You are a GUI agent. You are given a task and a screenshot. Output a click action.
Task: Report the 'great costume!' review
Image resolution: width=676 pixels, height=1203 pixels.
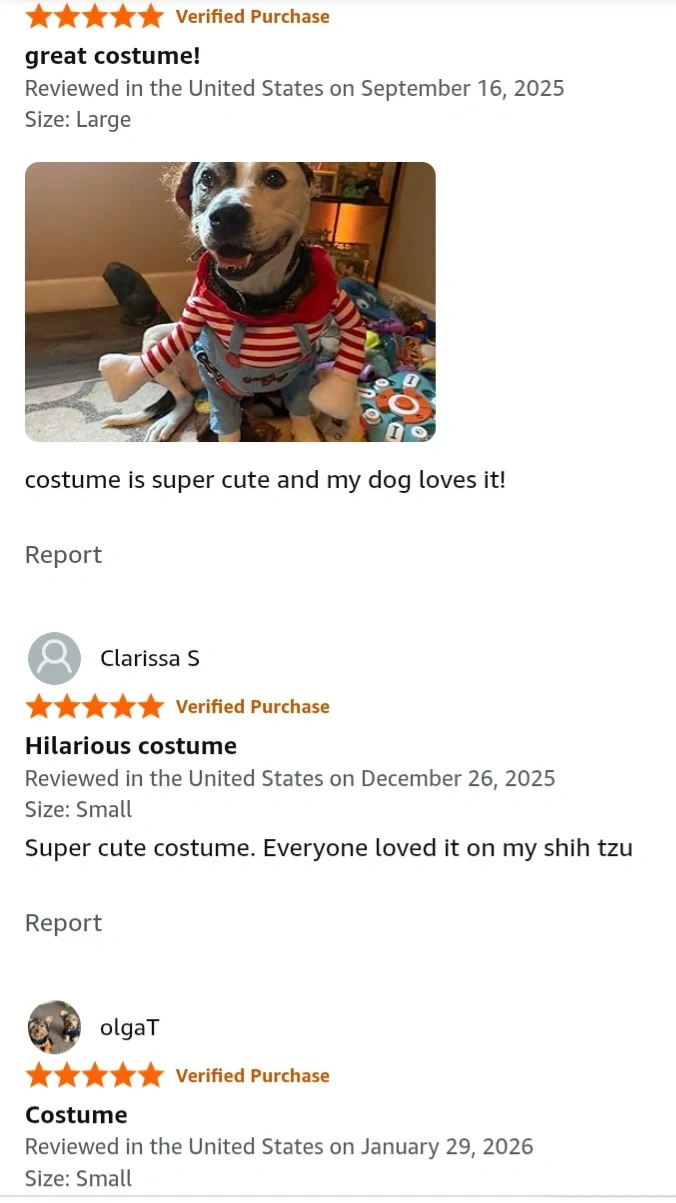click(x=63, y=555)
